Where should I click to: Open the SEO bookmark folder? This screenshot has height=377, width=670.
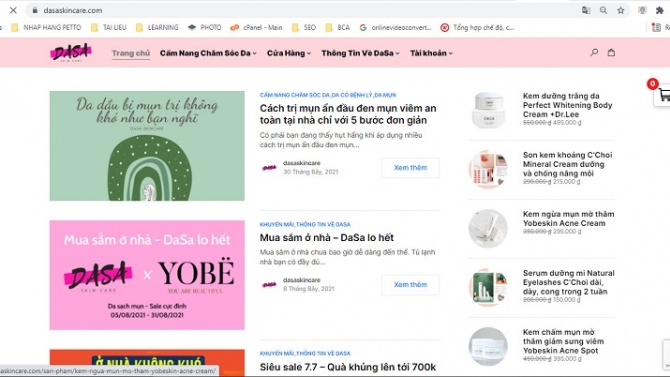pos(304,27)
